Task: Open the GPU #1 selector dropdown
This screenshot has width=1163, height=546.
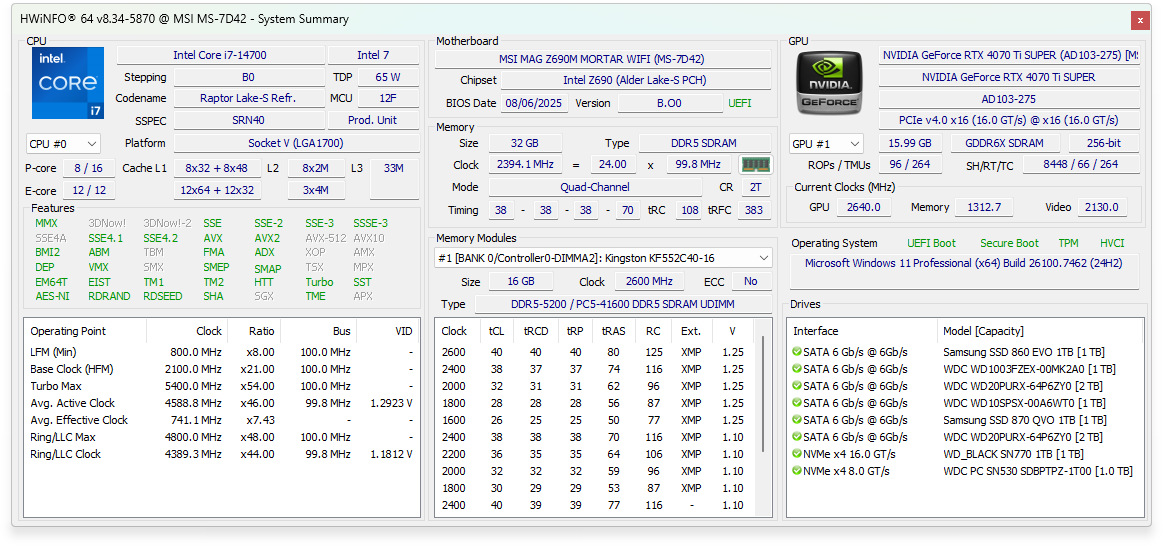Action: point(826,144)
